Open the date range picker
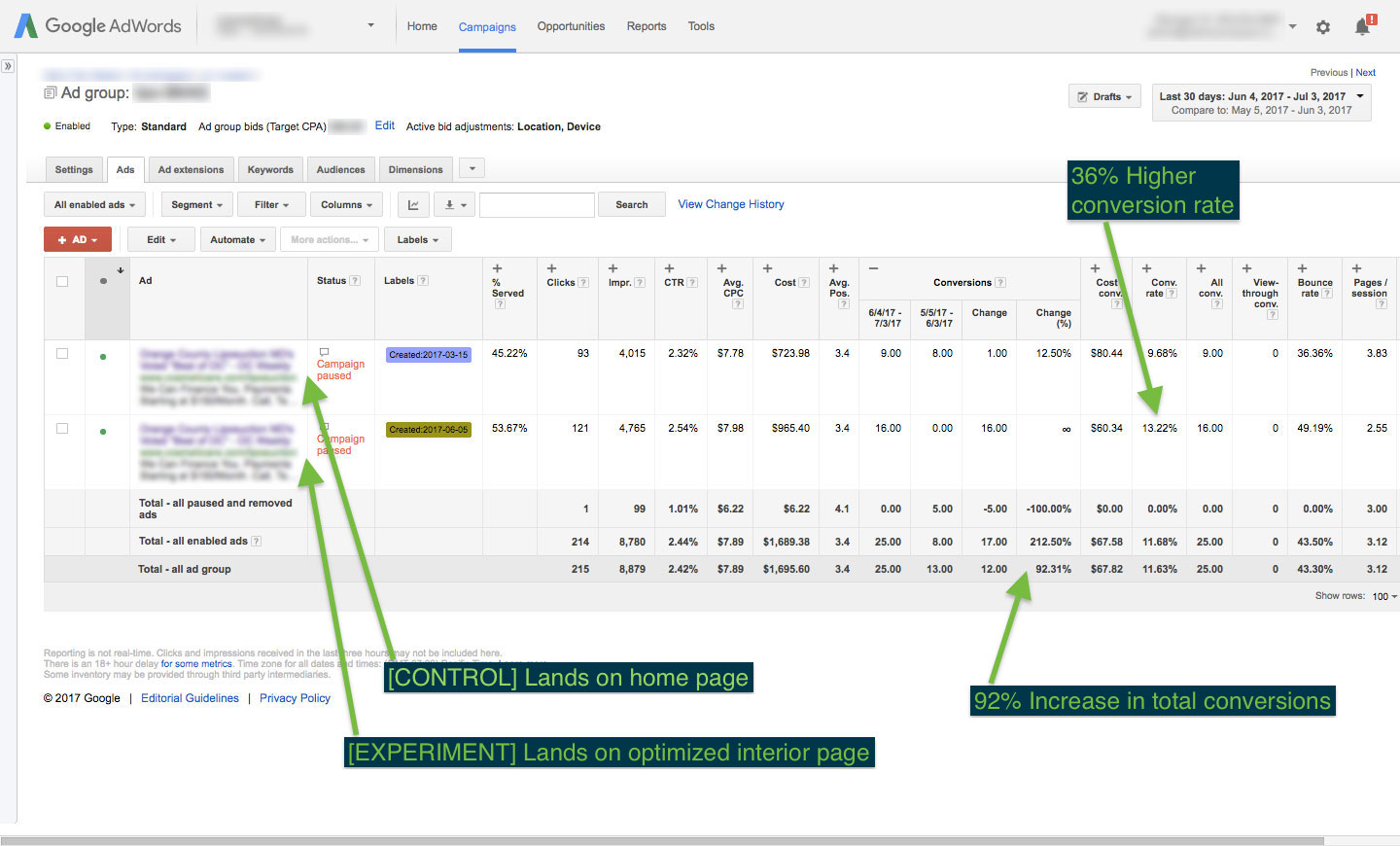The image size is (1400, 846). coord(1262,103)
